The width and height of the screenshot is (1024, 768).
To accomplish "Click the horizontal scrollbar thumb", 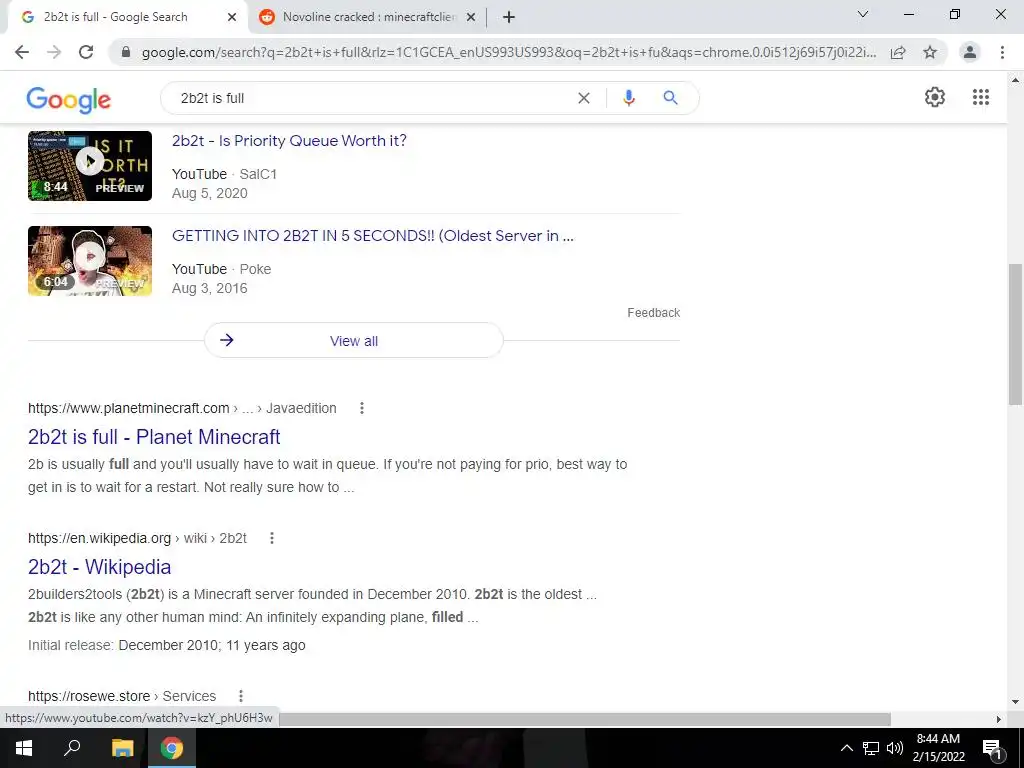I will pos(585,719).
